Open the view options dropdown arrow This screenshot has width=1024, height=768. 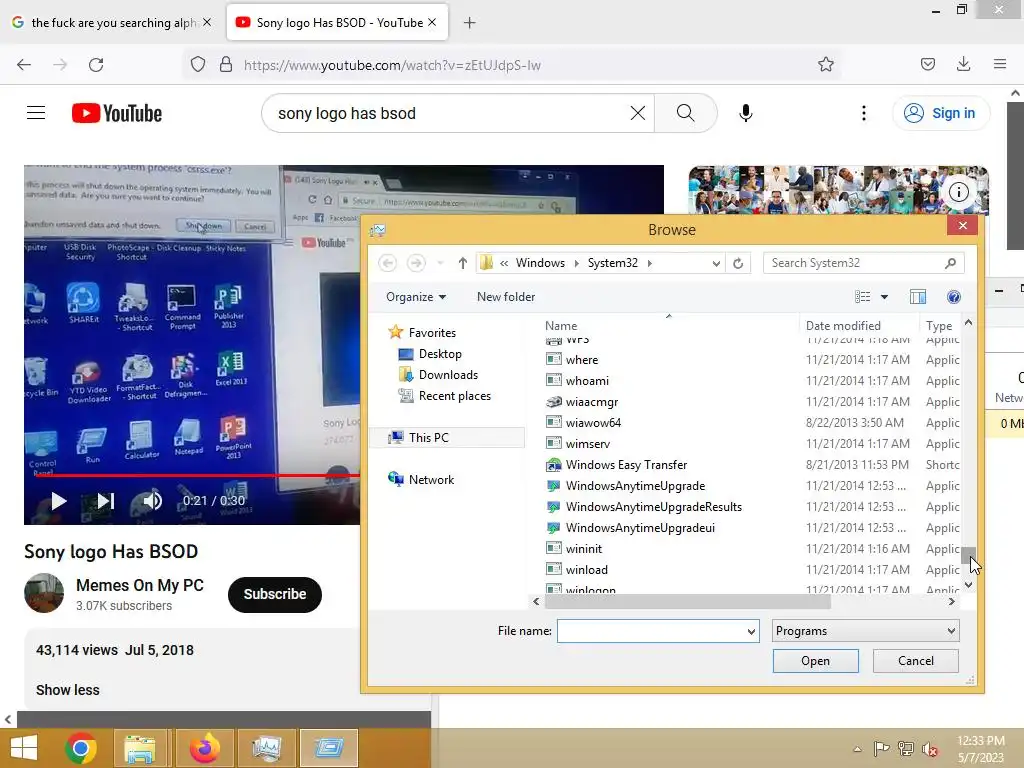tap(884, 297)
